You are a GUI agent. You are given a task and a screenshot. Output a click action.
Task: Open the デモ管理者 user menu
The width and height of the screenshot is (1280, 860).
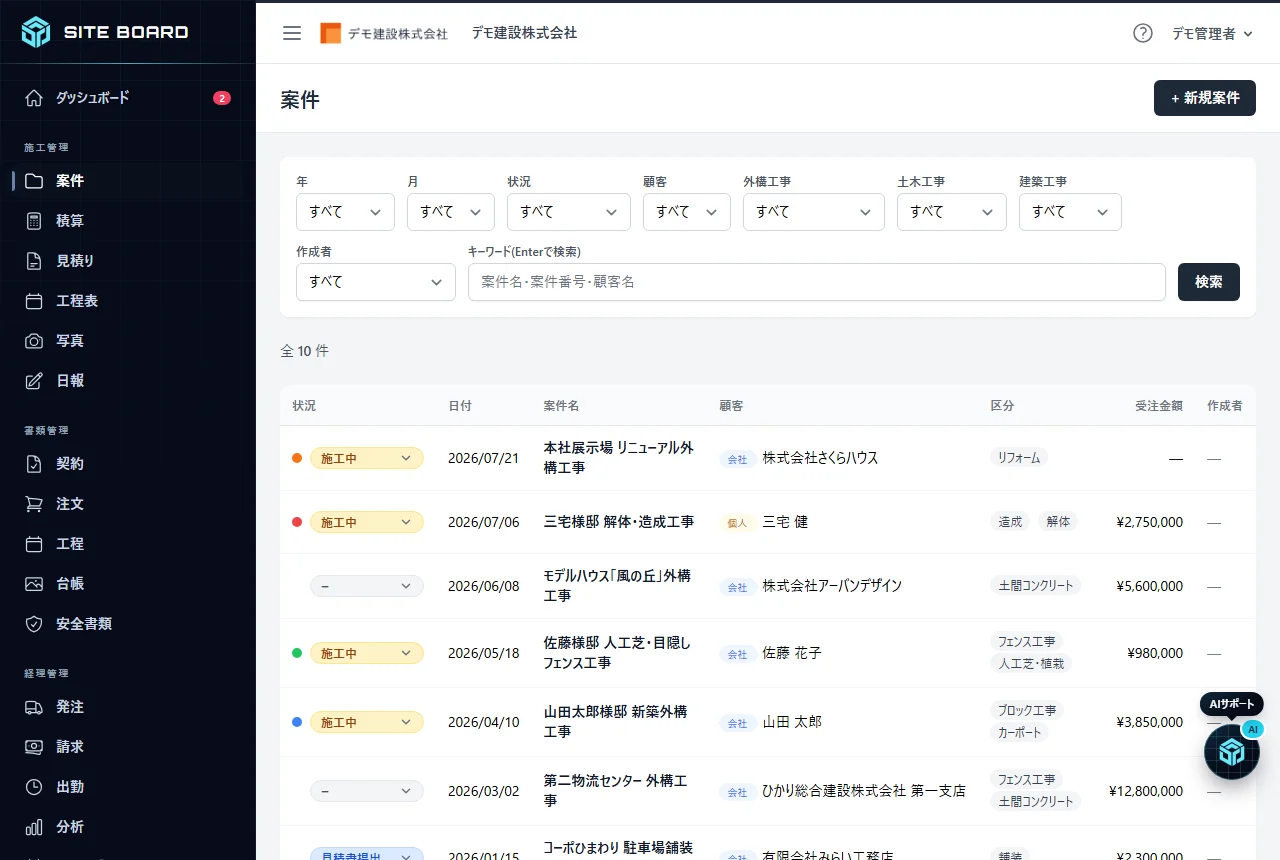click(x=1212, y=34)
